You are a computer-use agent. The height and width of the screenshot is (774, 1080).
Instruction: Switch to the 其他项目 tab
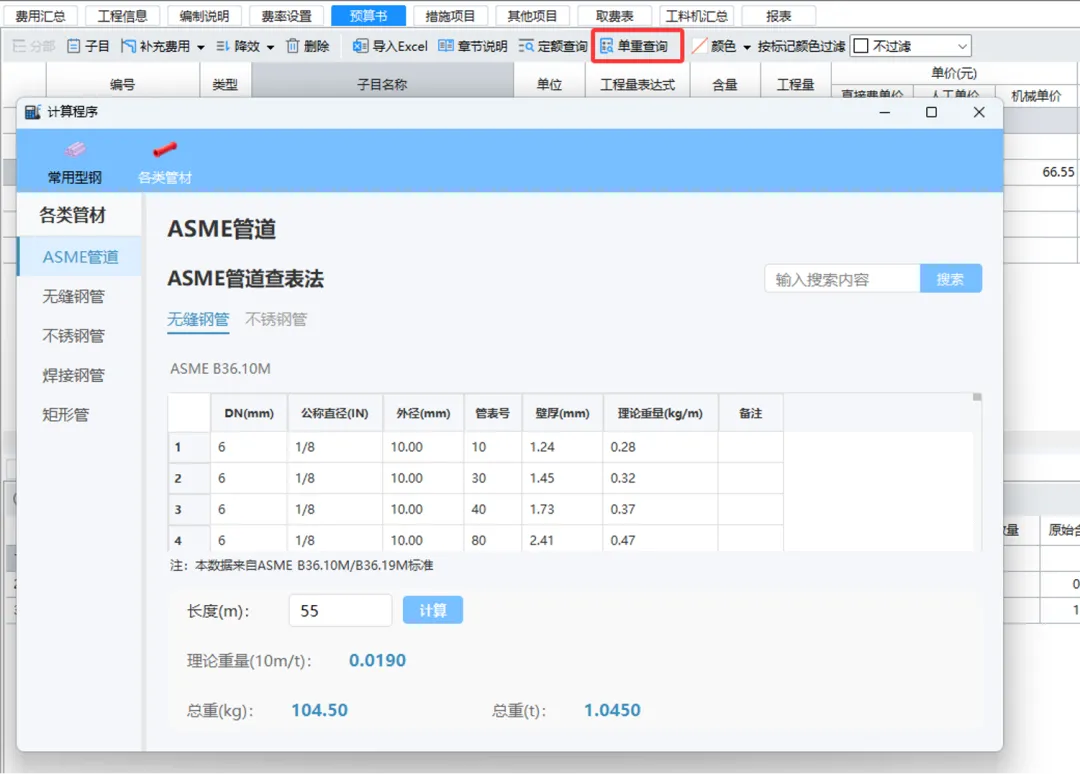pos(532,16)
